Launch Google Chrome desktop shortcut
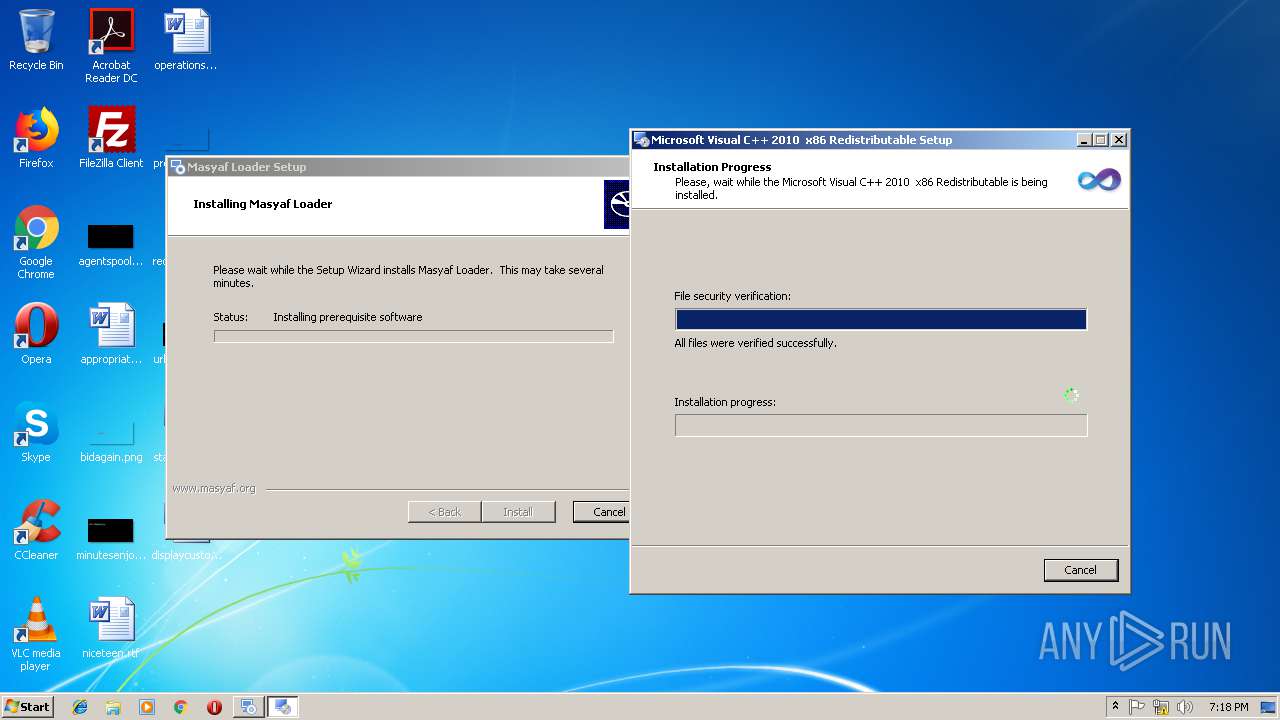This screenshot has height=720, width=1280. (36, 242)
